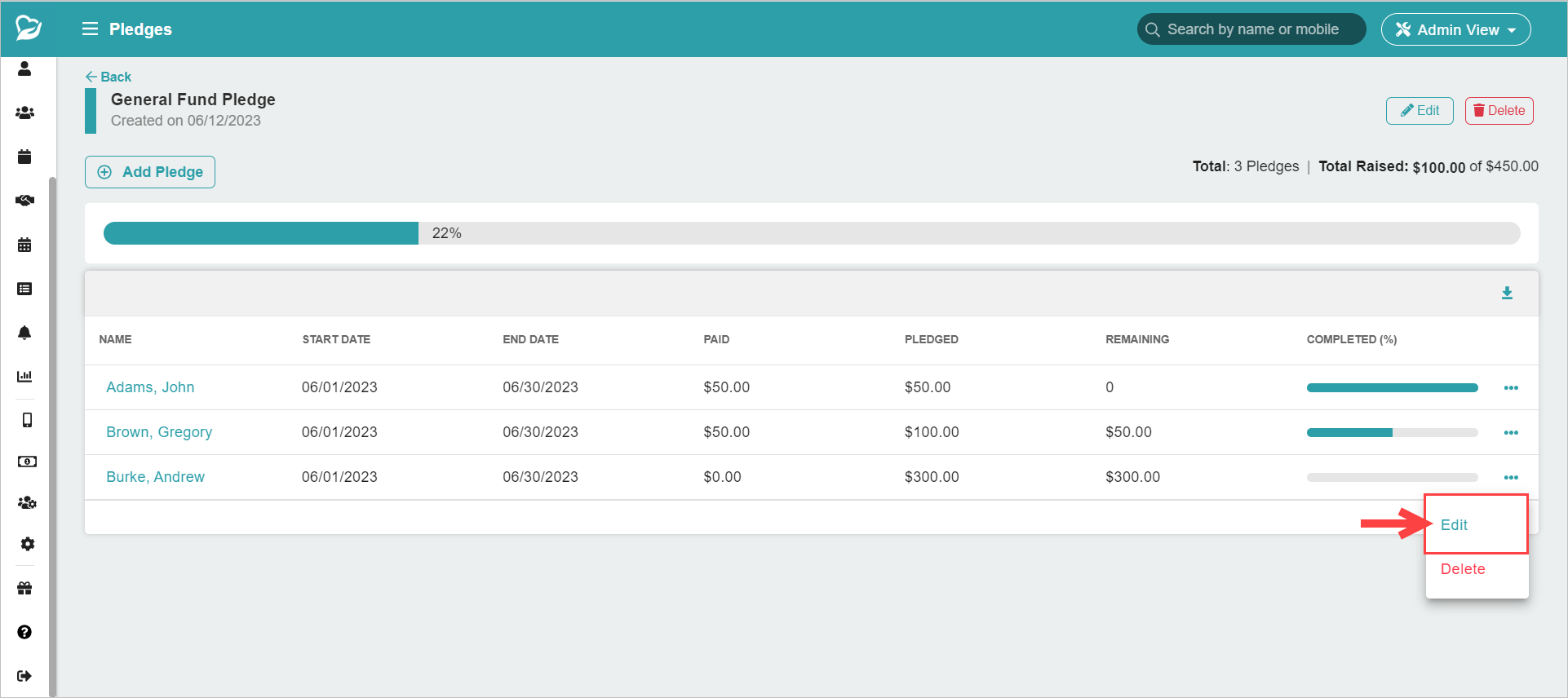Click the 22% overall progress bar
1568x698 pixels.
[812, 233]
